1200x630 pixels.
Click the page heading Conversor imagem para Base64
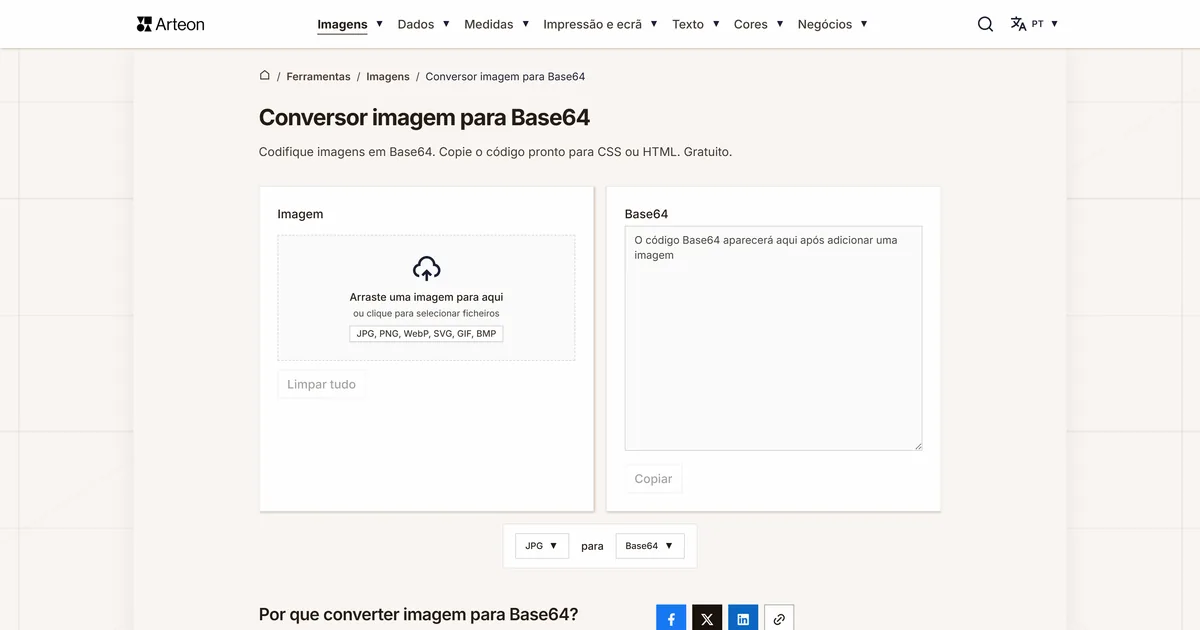point(424,117)
